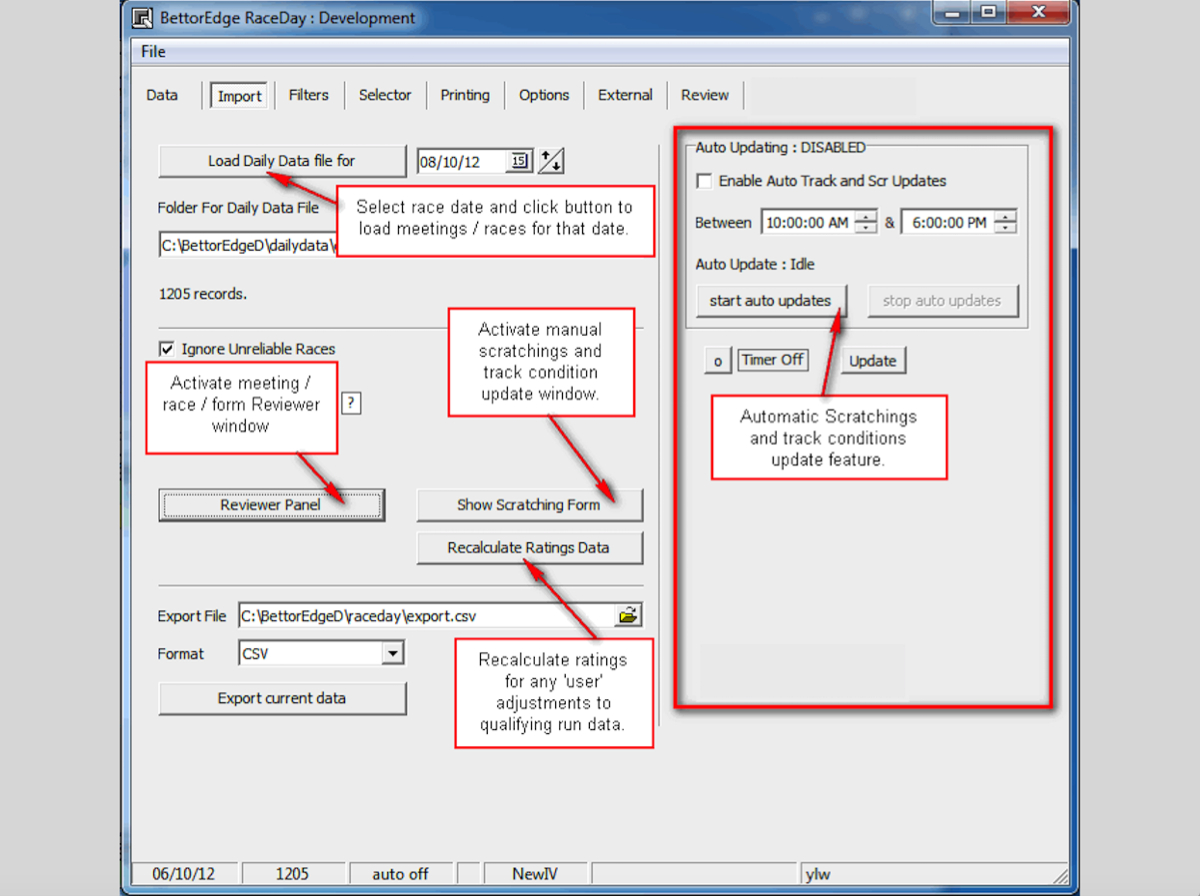
Task: Click the BettorEdge app icon in title bar
Action: [144, 17]
